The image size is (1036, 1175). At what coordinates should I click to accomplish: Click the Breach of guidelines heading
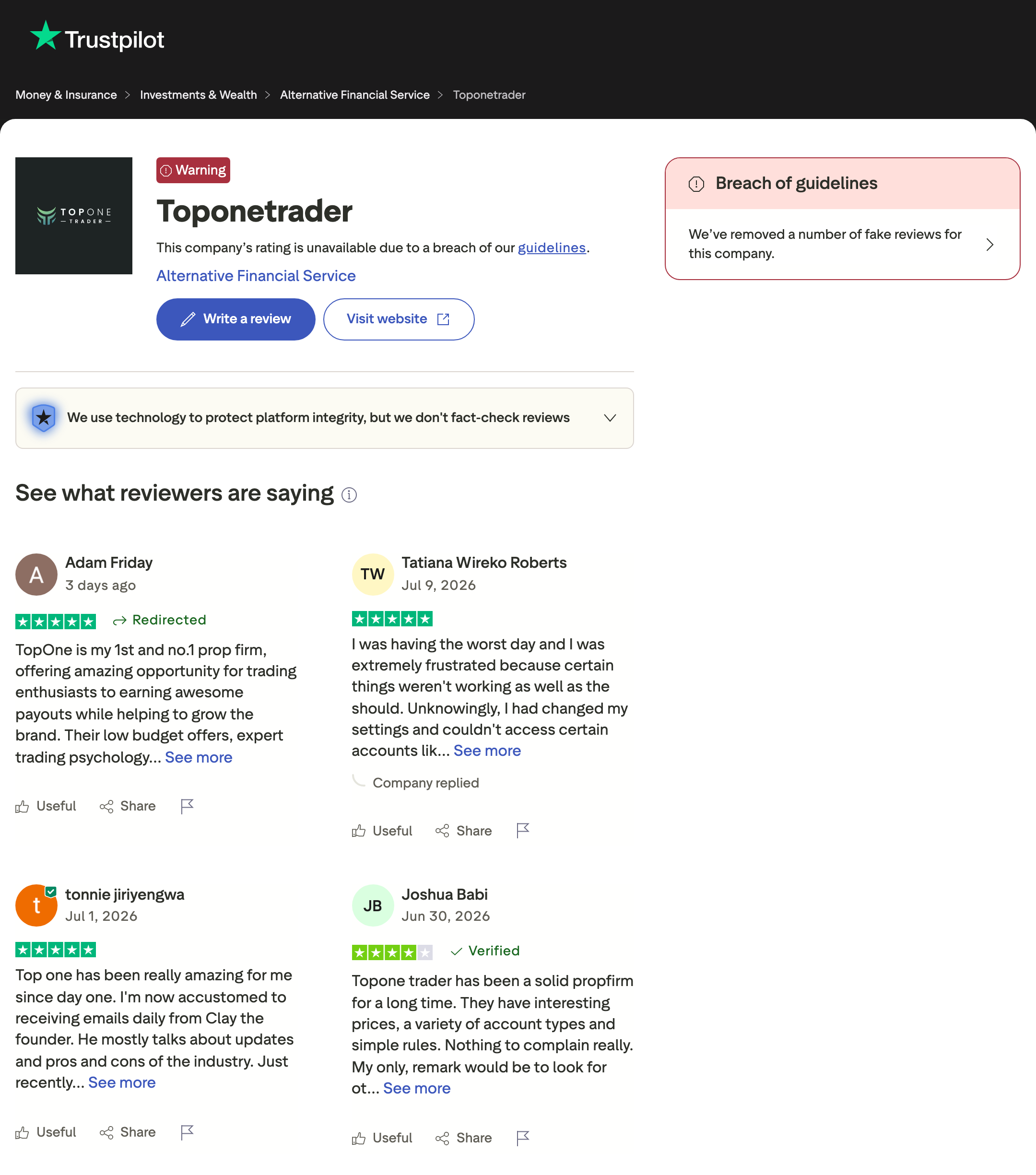[x=796, y=183]
